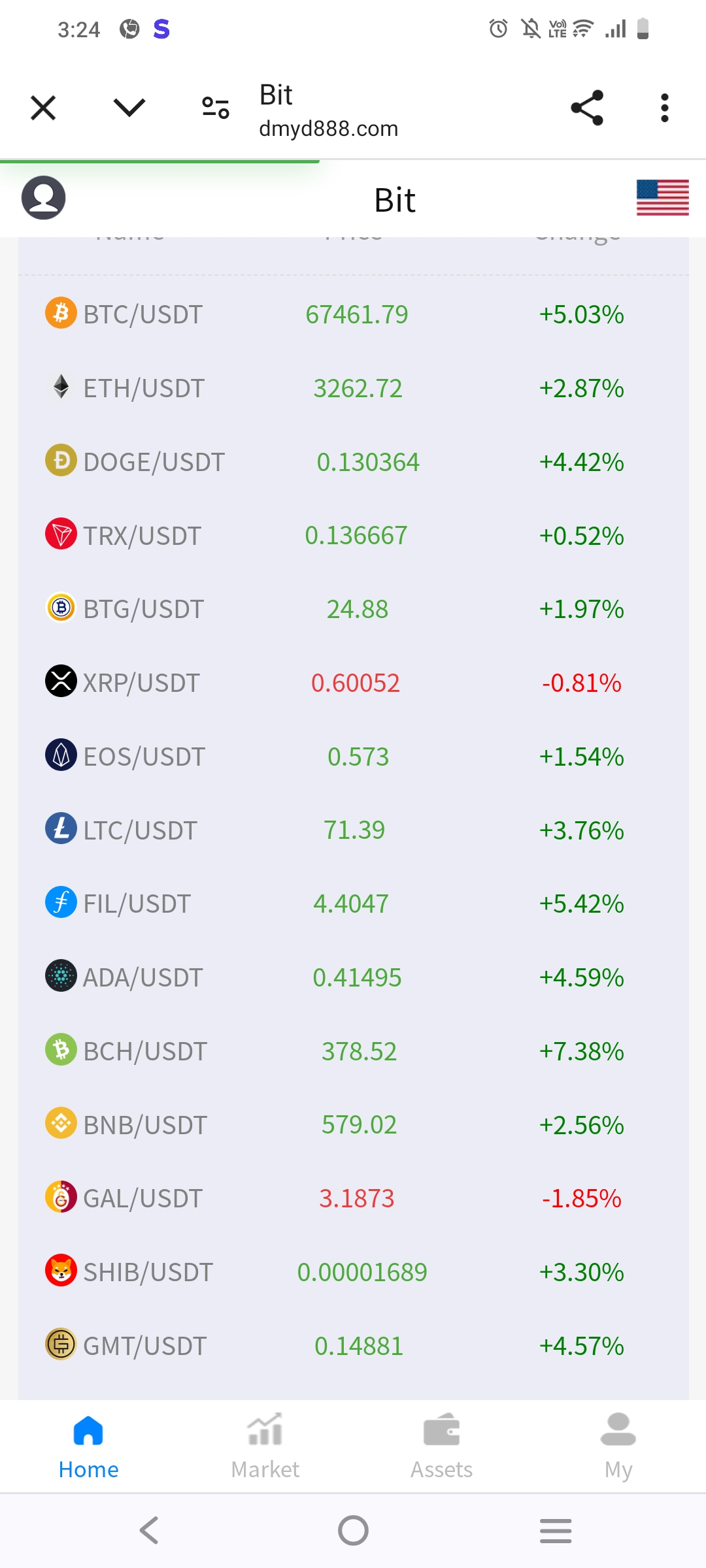Tap the Litecoin coin icon
Viewport: 706px width, 1568px height.
(x=61, y=829)
